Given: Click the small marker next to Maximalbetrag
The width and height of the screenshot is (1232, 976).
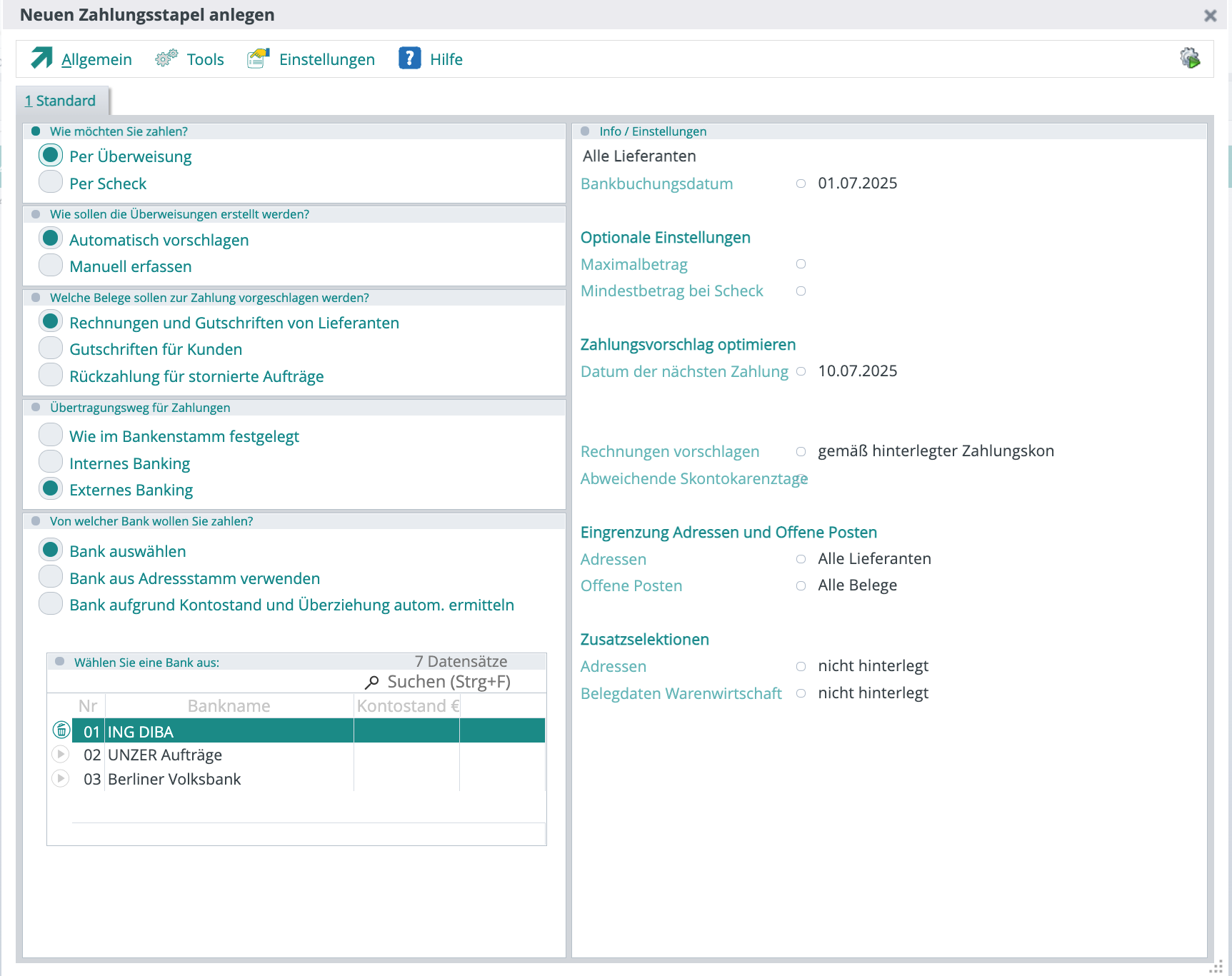Looking at the screenshot, I should pyautogui.click(x=801, y=264).
